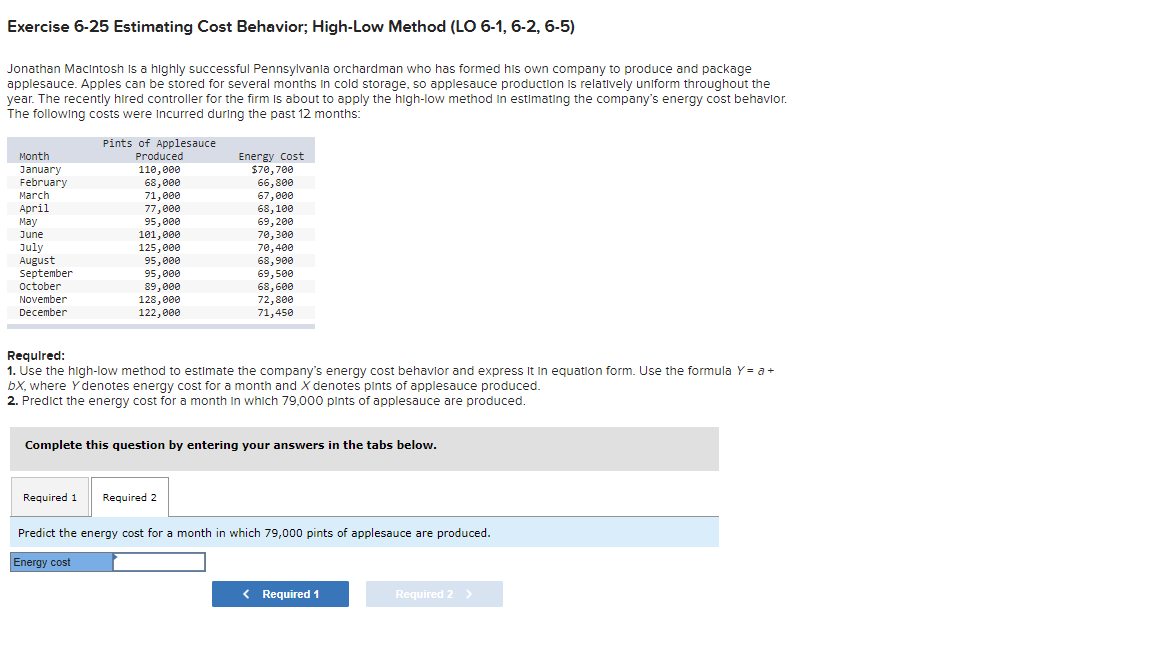The width and height of the screenshot is (1150, 660).
Task: Select the exercise title heading text
Action: [x=291, y=26]
